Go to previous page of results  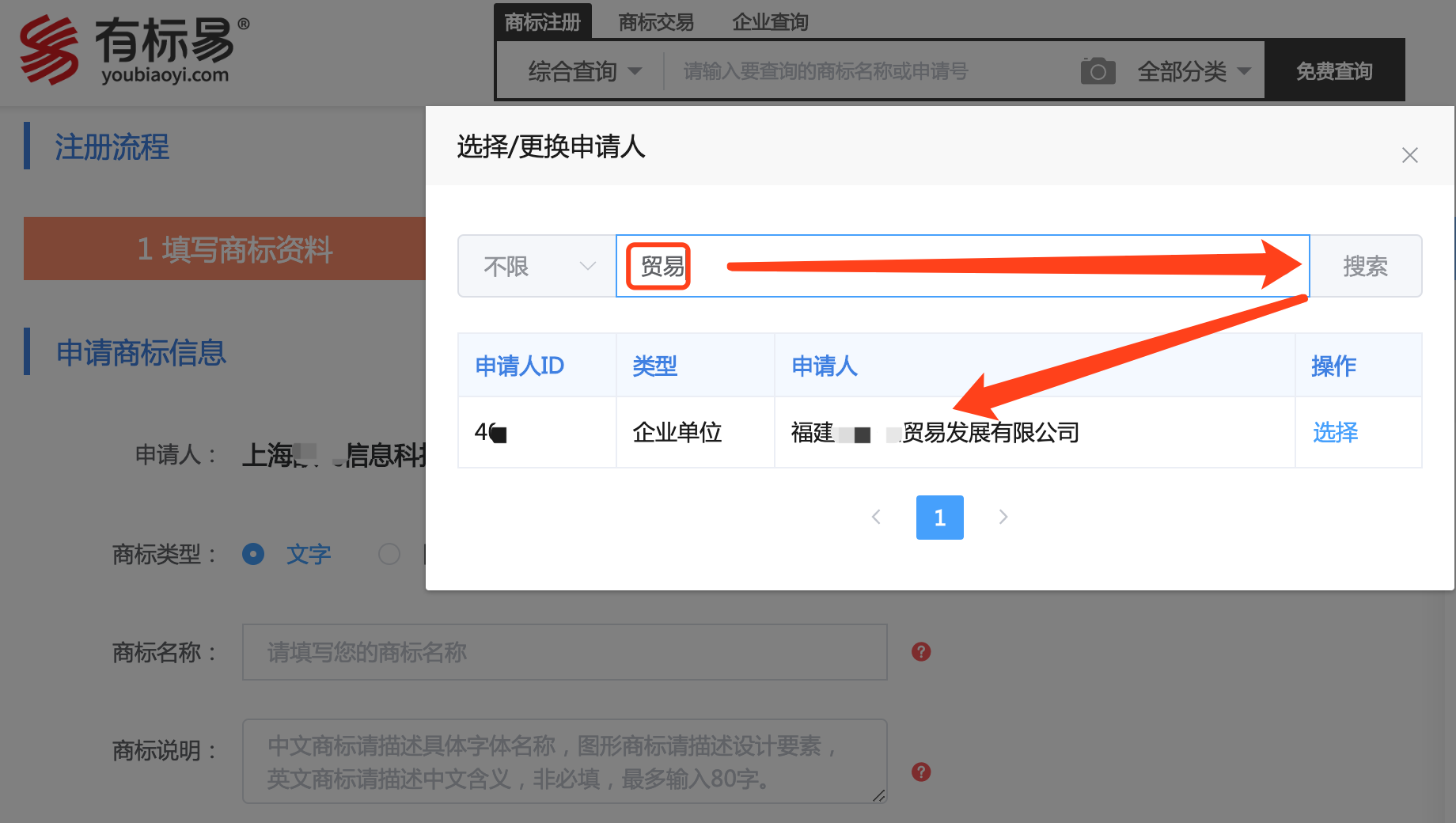click(876, 517)
